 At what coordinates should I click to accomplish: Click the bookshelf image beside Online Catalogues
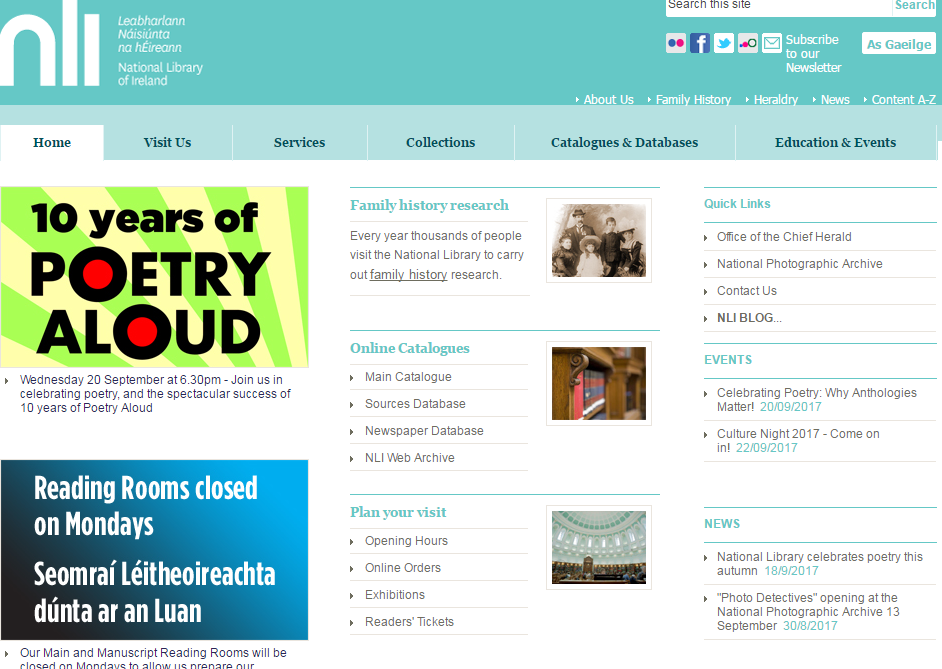(x=598, y=384)
